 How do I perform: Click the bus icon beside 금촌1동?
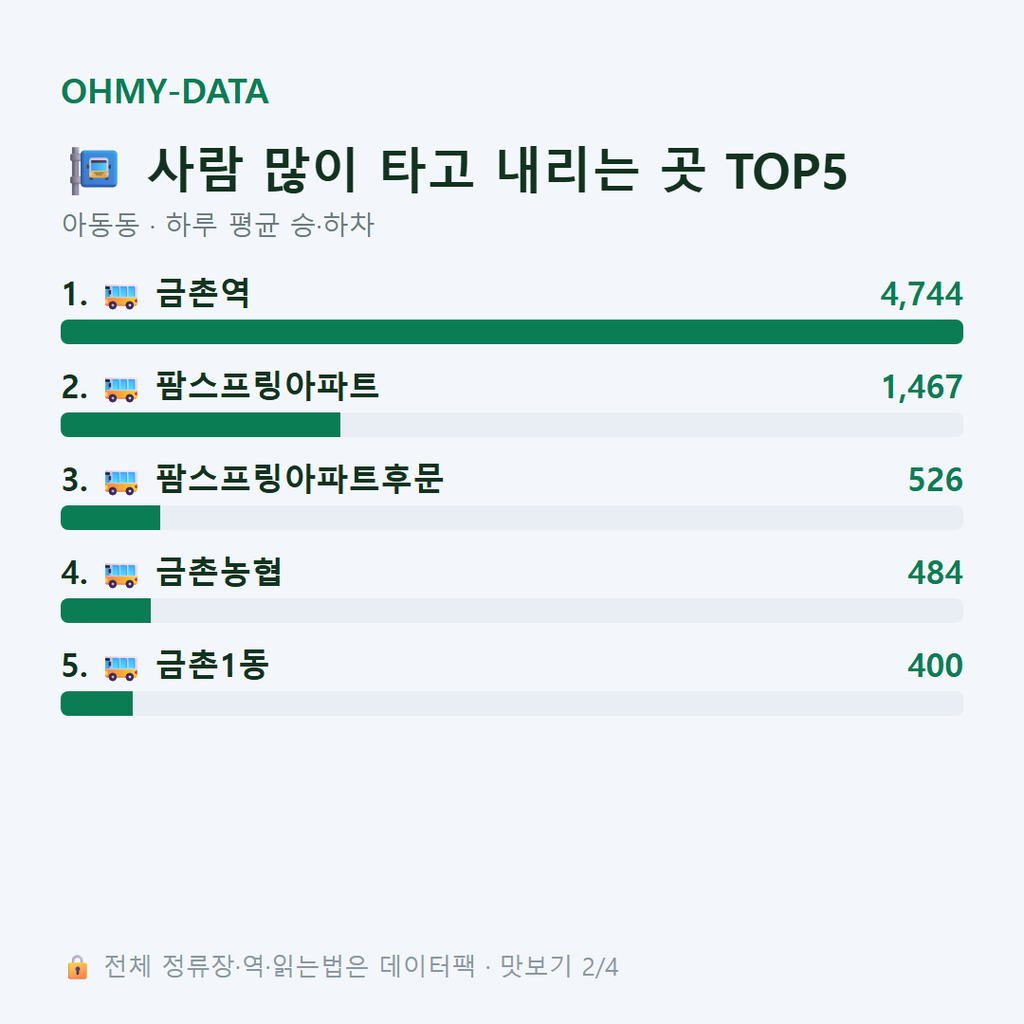pos(121,667)
